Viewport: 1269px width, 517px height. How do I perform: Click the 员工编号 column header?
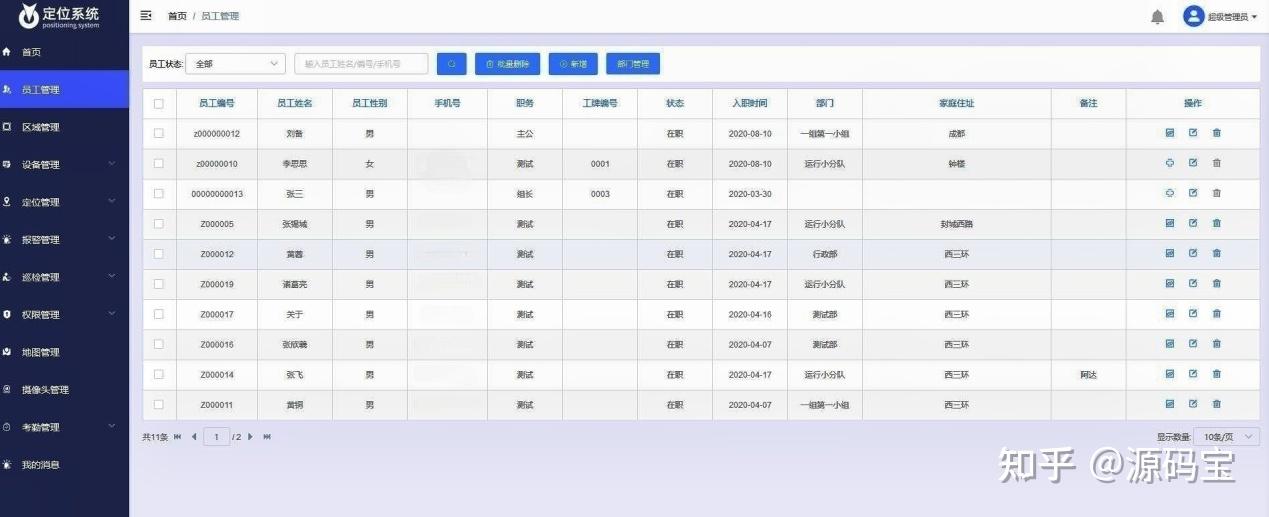tap(217, 103)
